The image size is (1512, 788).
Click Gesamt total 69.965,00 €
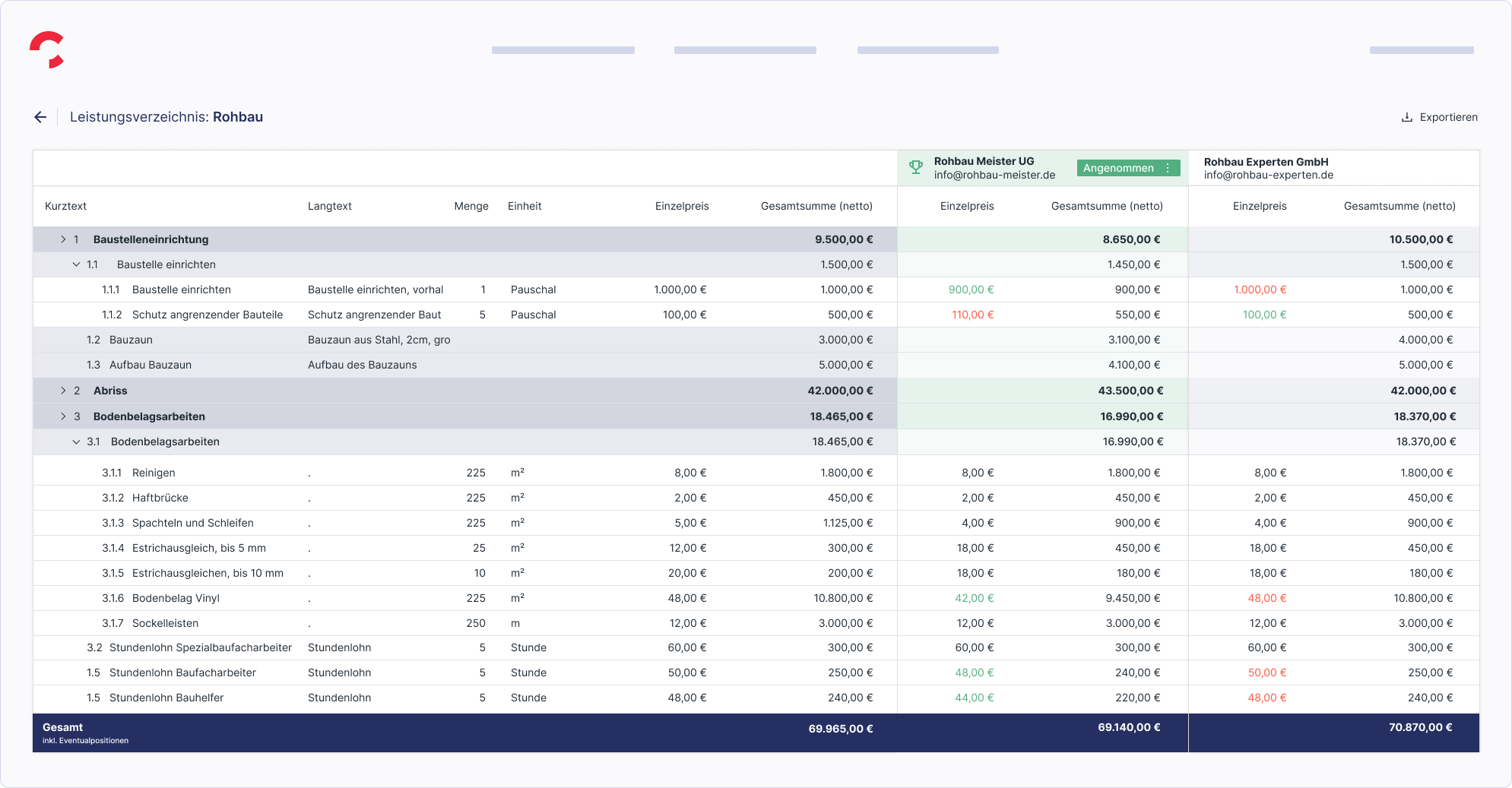[840, 729]
